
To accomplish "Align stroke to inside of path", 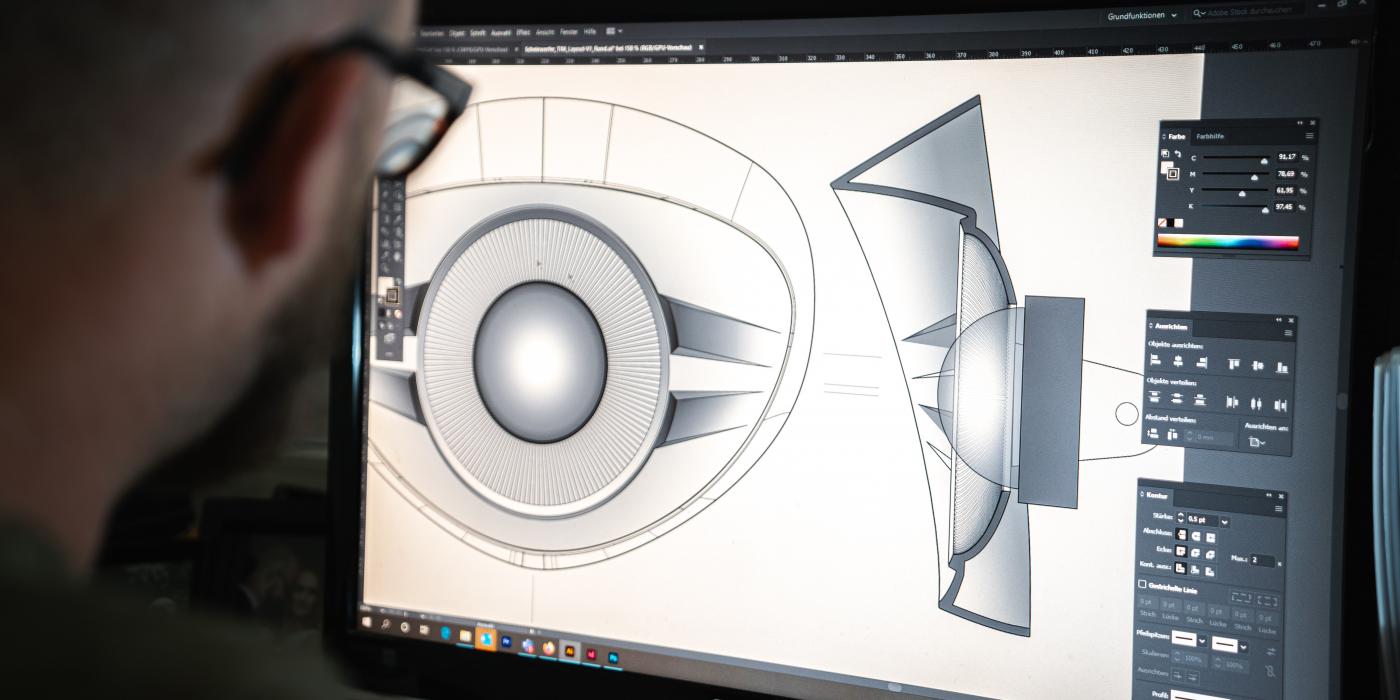I will pyautogui.click(x=1196, y=570).
